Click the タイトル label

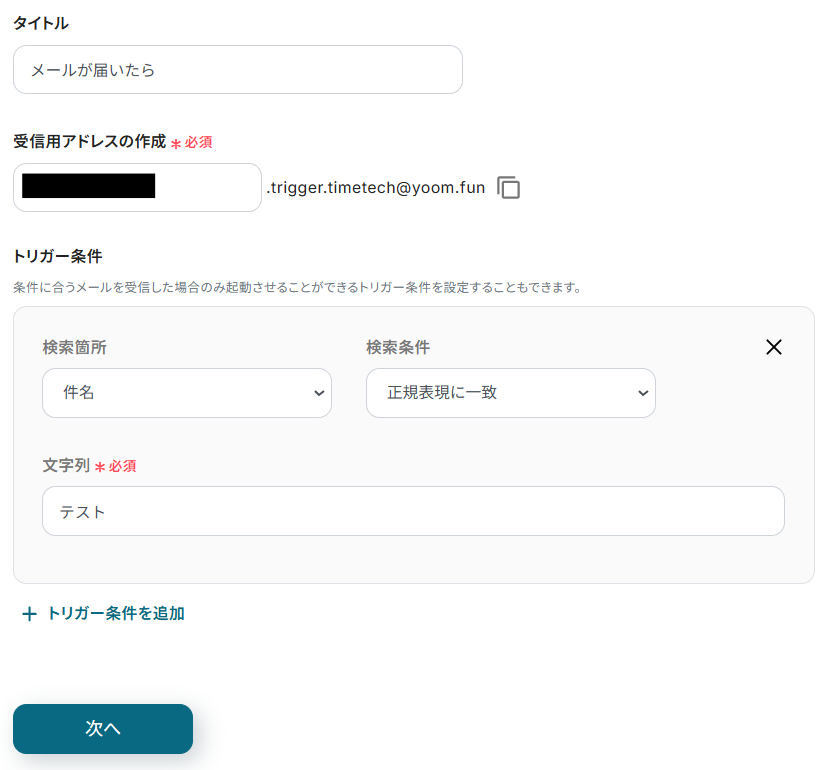[x=41, y=23]
